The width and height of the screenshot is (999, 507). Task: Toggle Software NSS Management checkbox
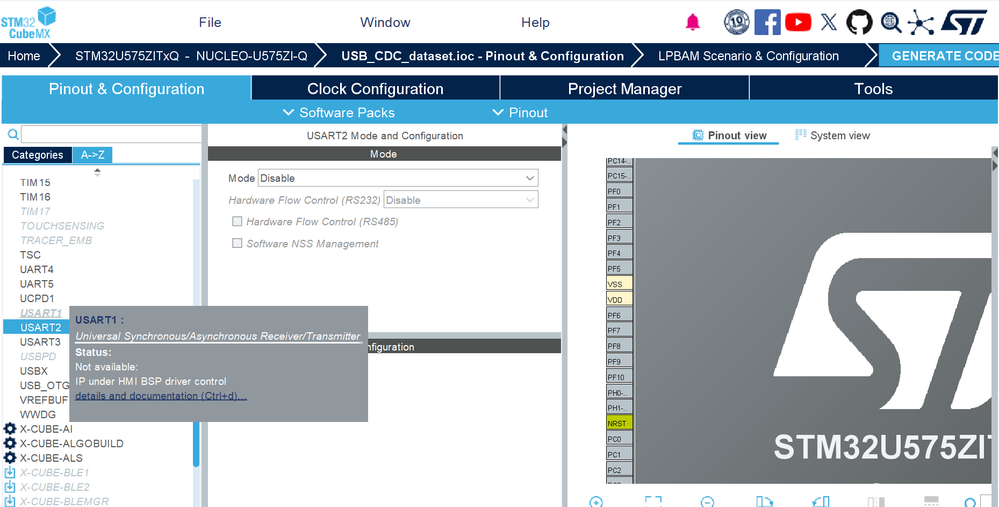[x=237, y=243]
